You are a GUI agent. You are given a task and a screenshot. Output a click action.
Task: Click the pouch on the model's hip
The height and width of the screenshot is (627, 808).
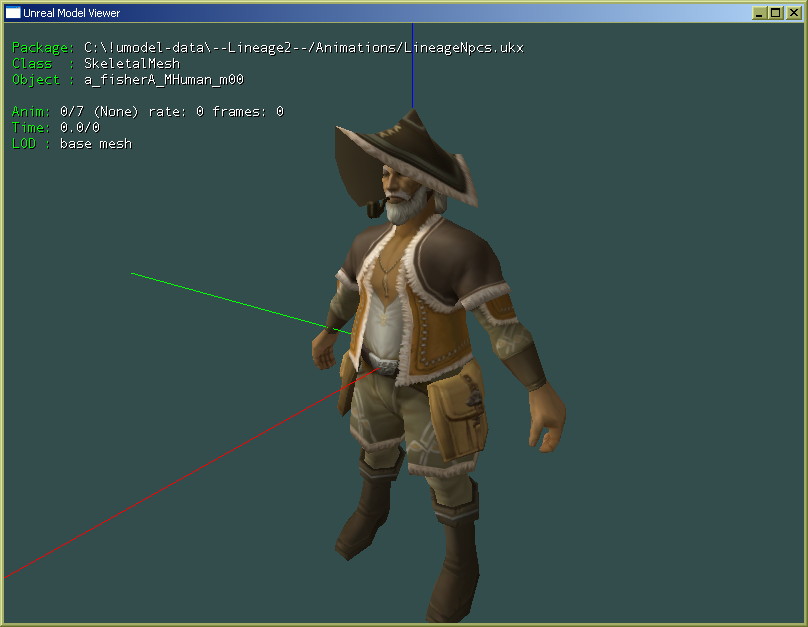point(458,416)
